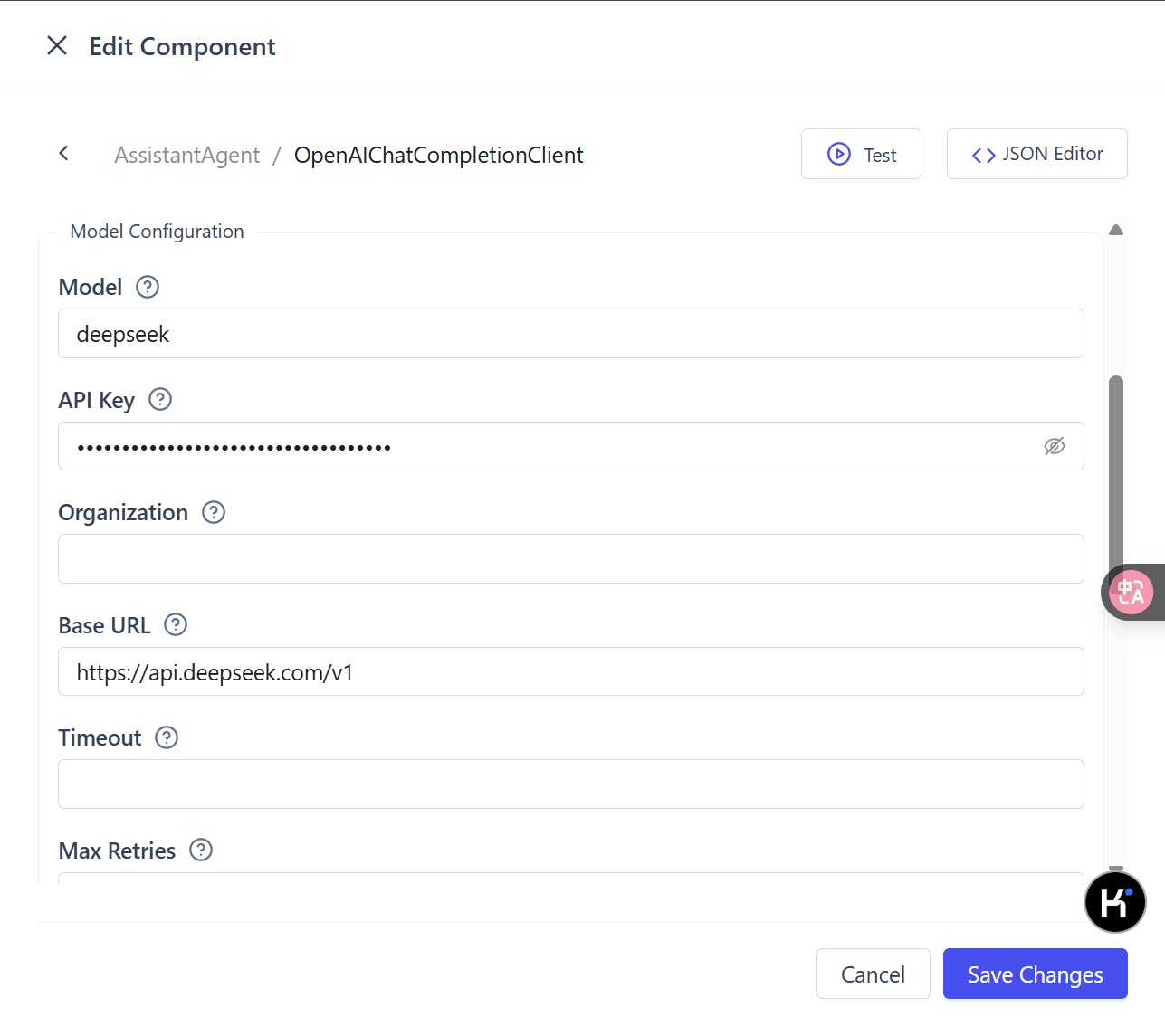Click the scrollbar up arrow
The height and width of the screenshot is (1036, 1165).
[x=1116, y=230]
